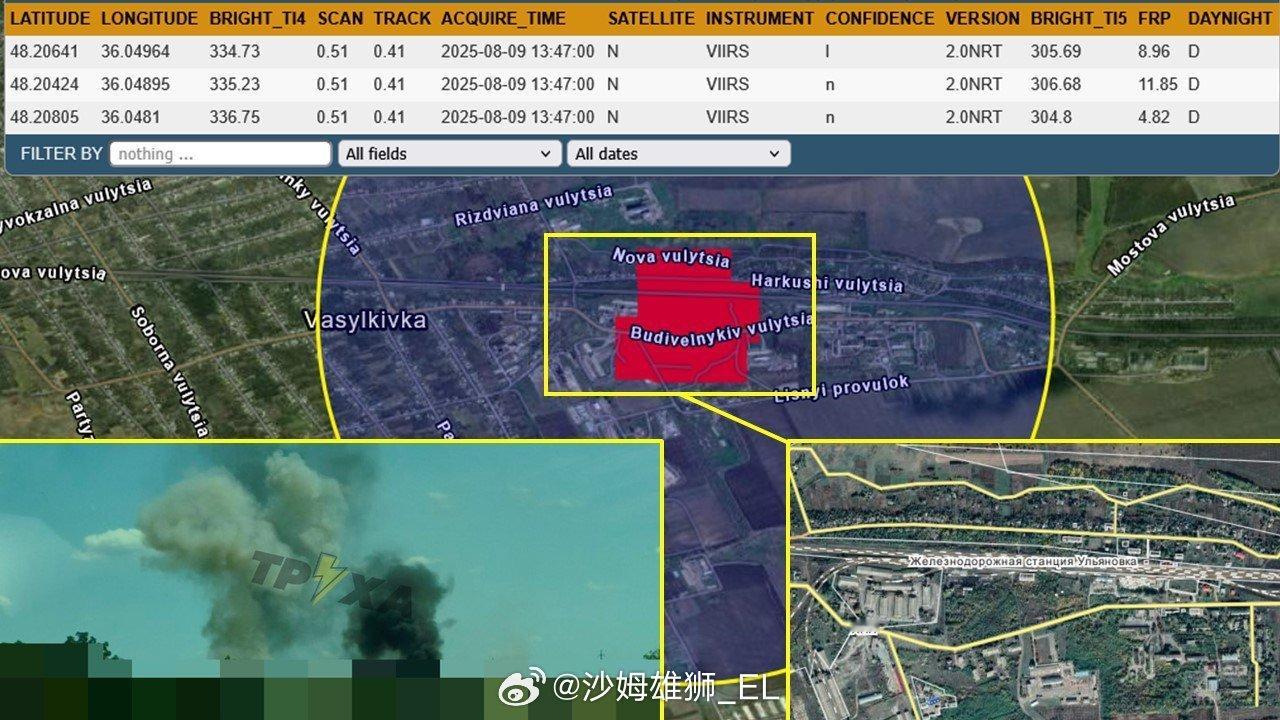Open the All fields dropdown
Viewport: 1280px width, 720px height.
pos(449,154)
